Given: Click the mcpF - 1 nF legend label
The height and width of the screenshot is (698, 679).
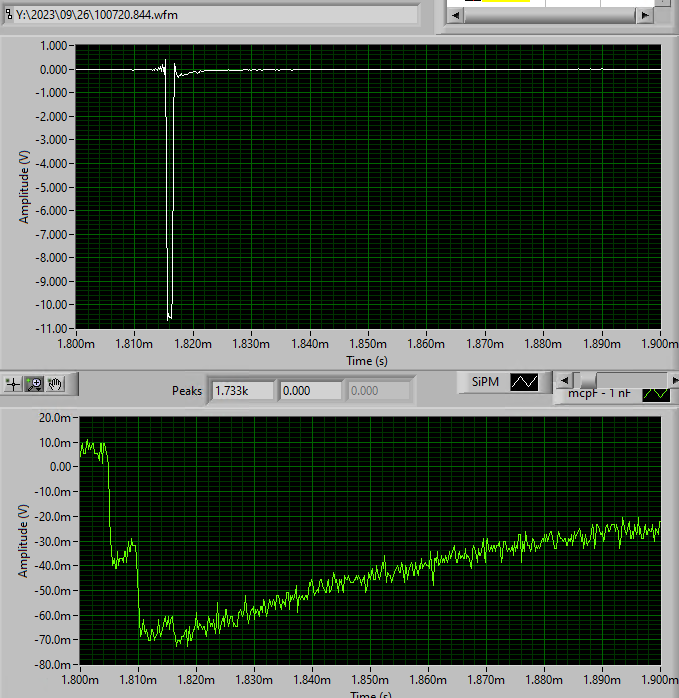Looking at the screenshot, I should 599,393.
